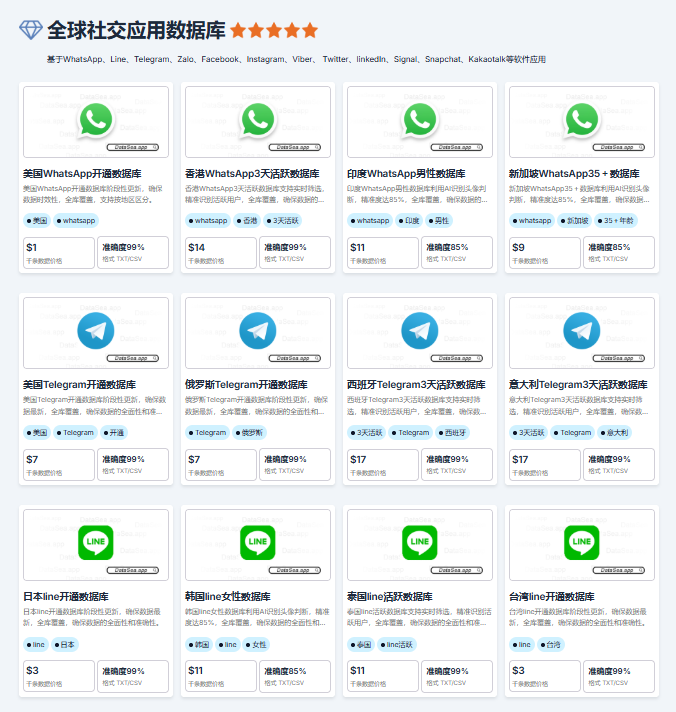Click Telegram icon on 西班牙Telegram3天活跃 card
This screenshot has height=712, width=676.
[420, 331]
